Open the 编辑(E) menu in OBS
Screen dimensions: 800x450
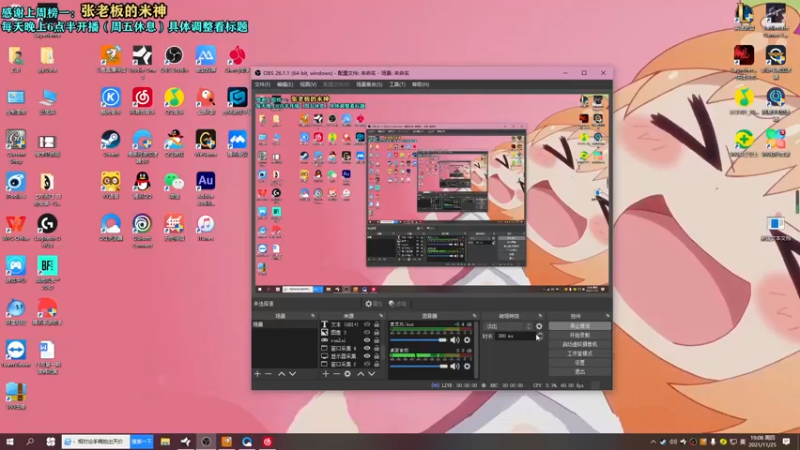(x=285, y=84)
